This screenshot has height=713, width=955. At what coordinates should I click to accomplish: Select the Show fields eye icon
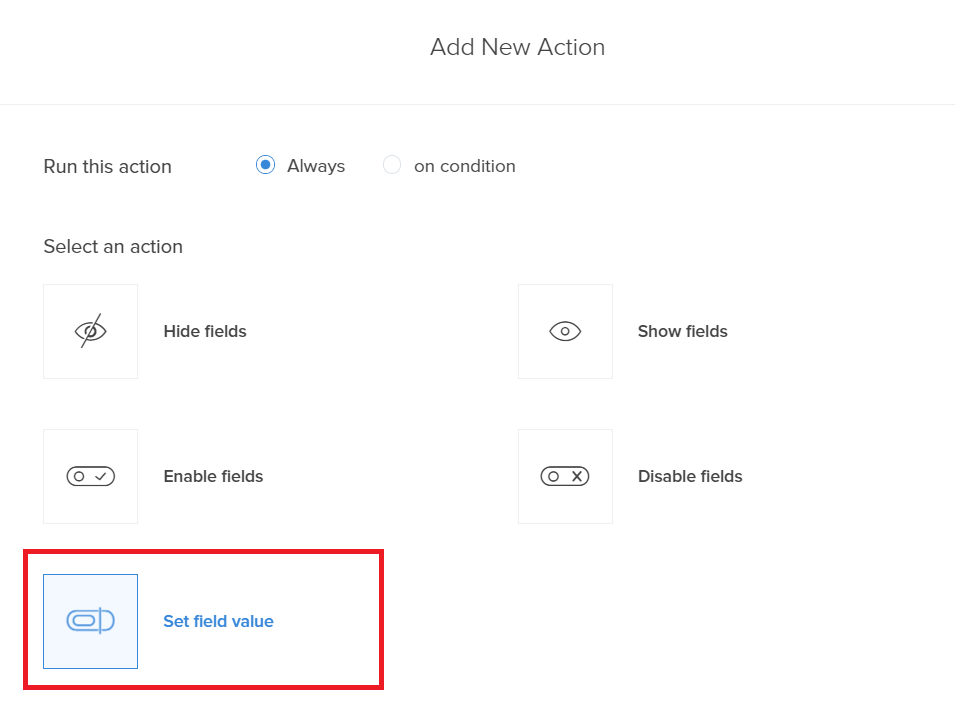565,331
